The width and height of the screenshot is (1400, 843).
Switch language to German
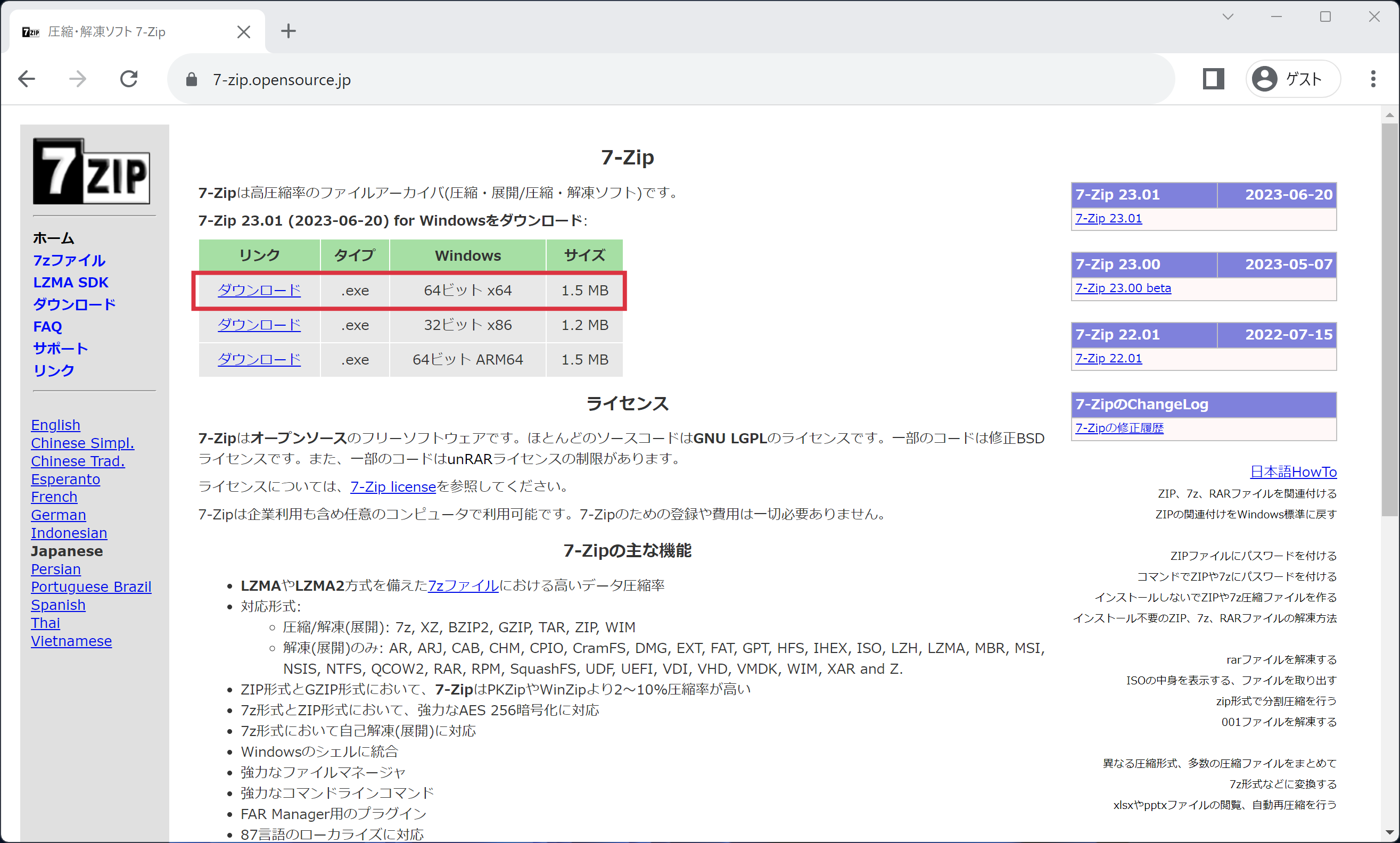59,515
